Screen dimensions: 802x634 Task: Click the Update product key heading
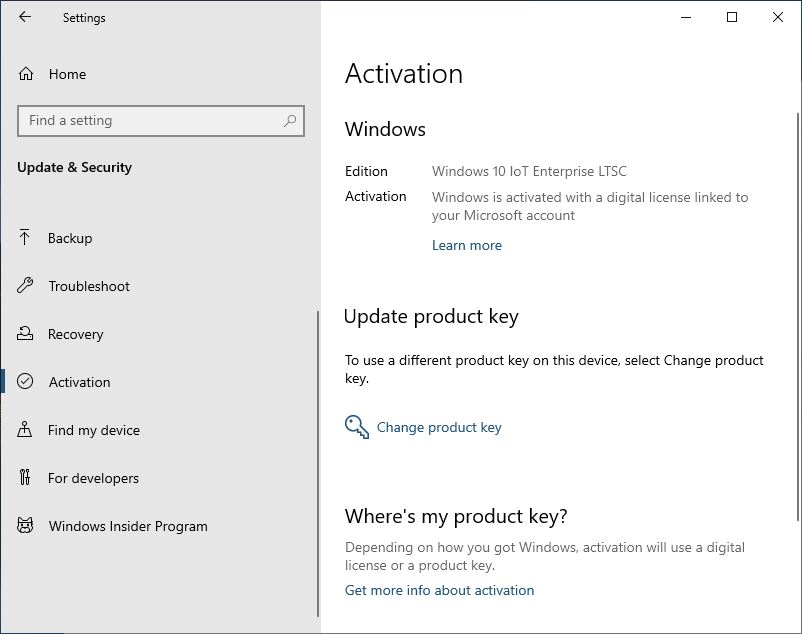[x=431, y=316]
